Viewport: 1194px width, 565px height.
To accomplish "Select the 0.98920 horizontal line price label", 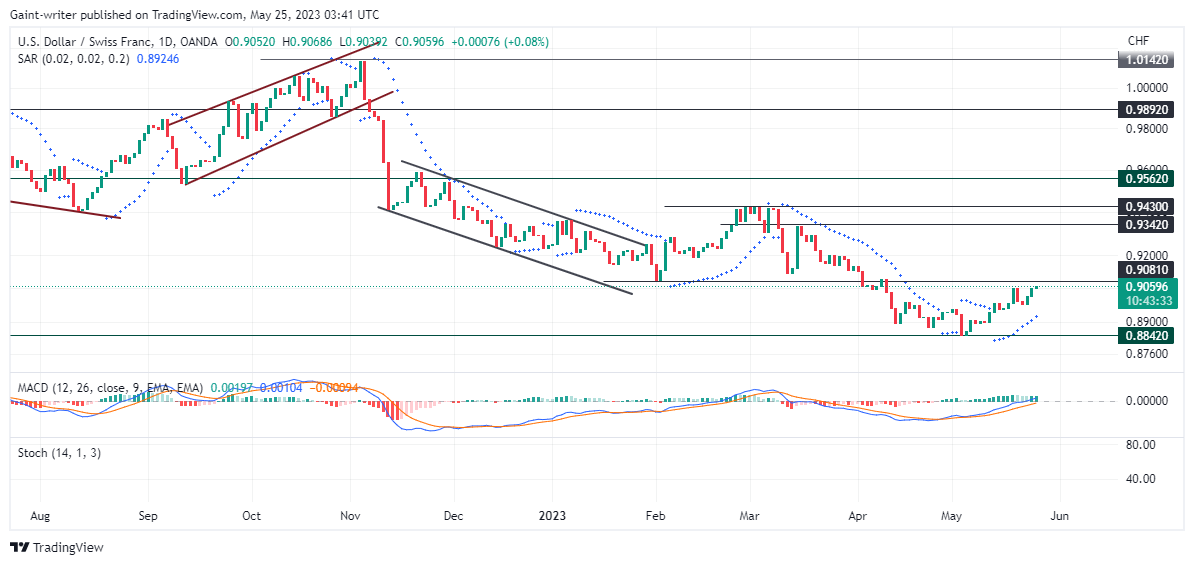I will tap(1145, 110).
